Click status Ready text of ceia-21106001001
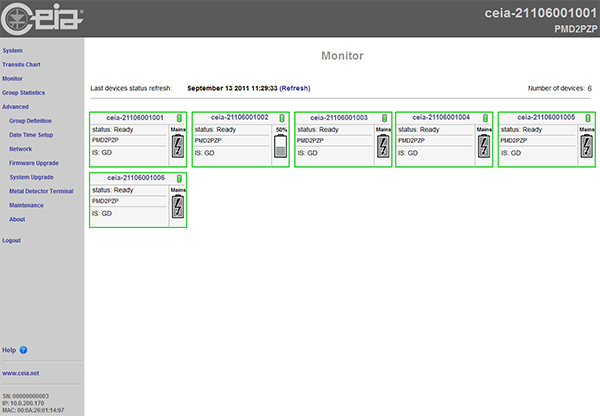The width and height of the screenshot is (600, 416). pyautogui.click(x=112, y=130)
